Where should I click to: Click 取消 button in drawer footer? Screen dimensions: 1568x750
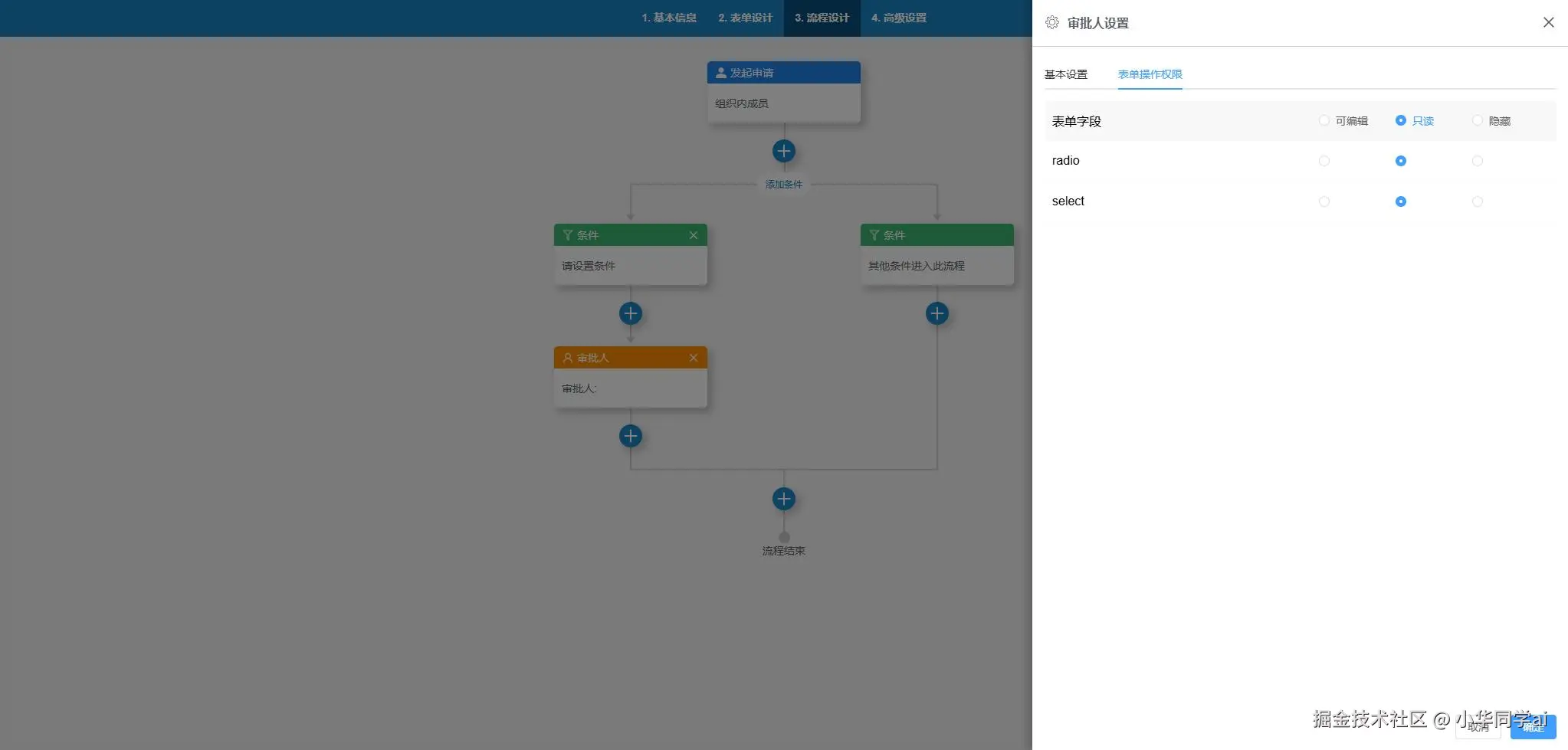click(1478, 728)
